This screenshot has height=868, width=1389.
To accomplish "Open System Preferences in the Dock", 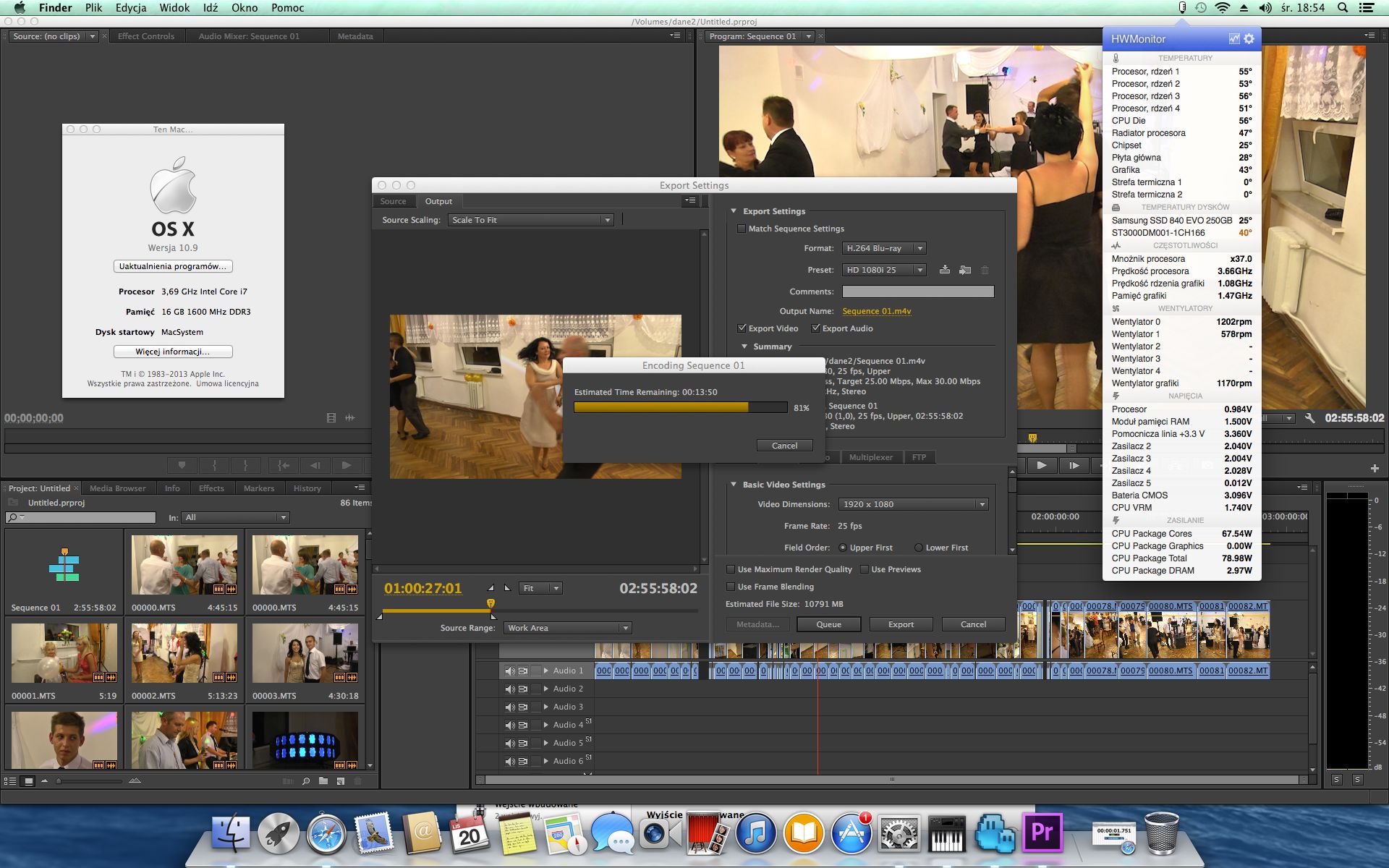I will 899,834.
